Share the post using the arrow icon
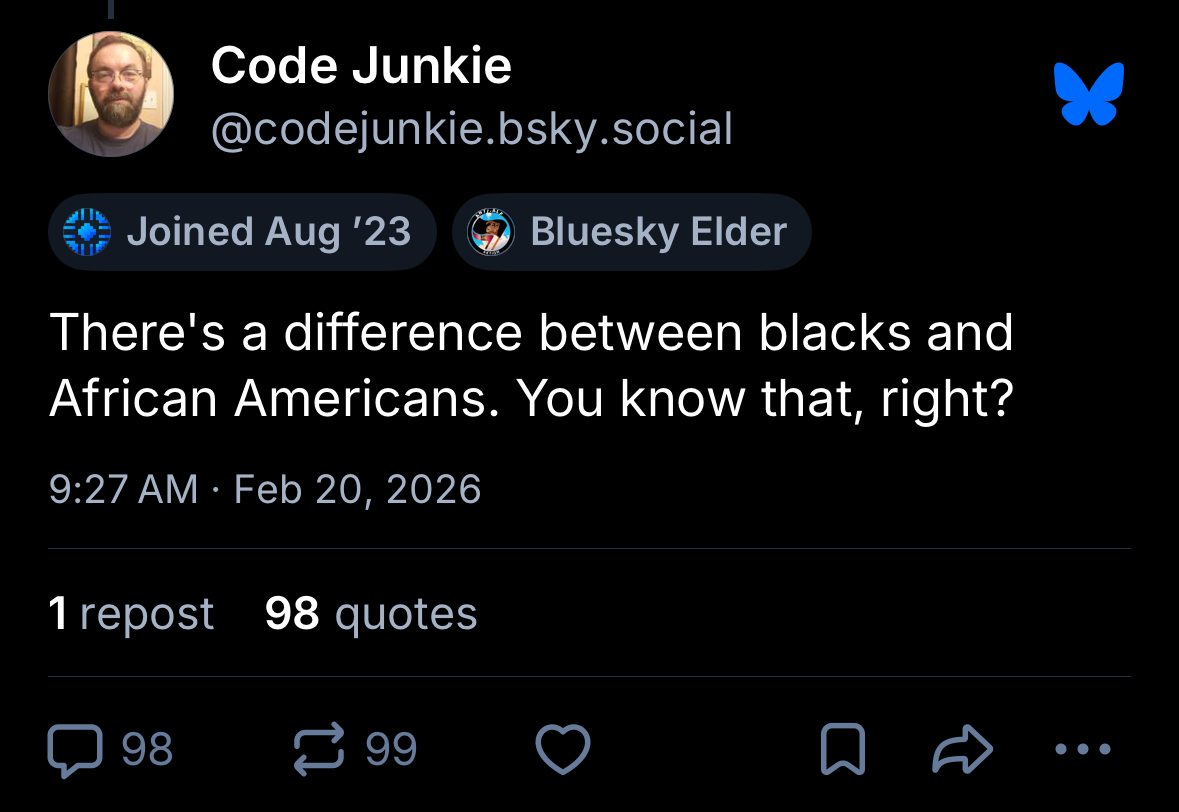Image resolution: width=1179 pixels, height=812 pixels. 961,750
